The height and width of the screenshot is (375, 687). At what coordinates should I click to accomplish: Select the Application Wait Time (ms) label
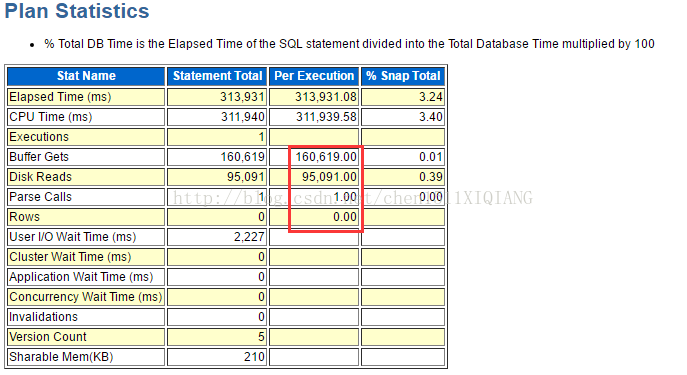point(81,277)
